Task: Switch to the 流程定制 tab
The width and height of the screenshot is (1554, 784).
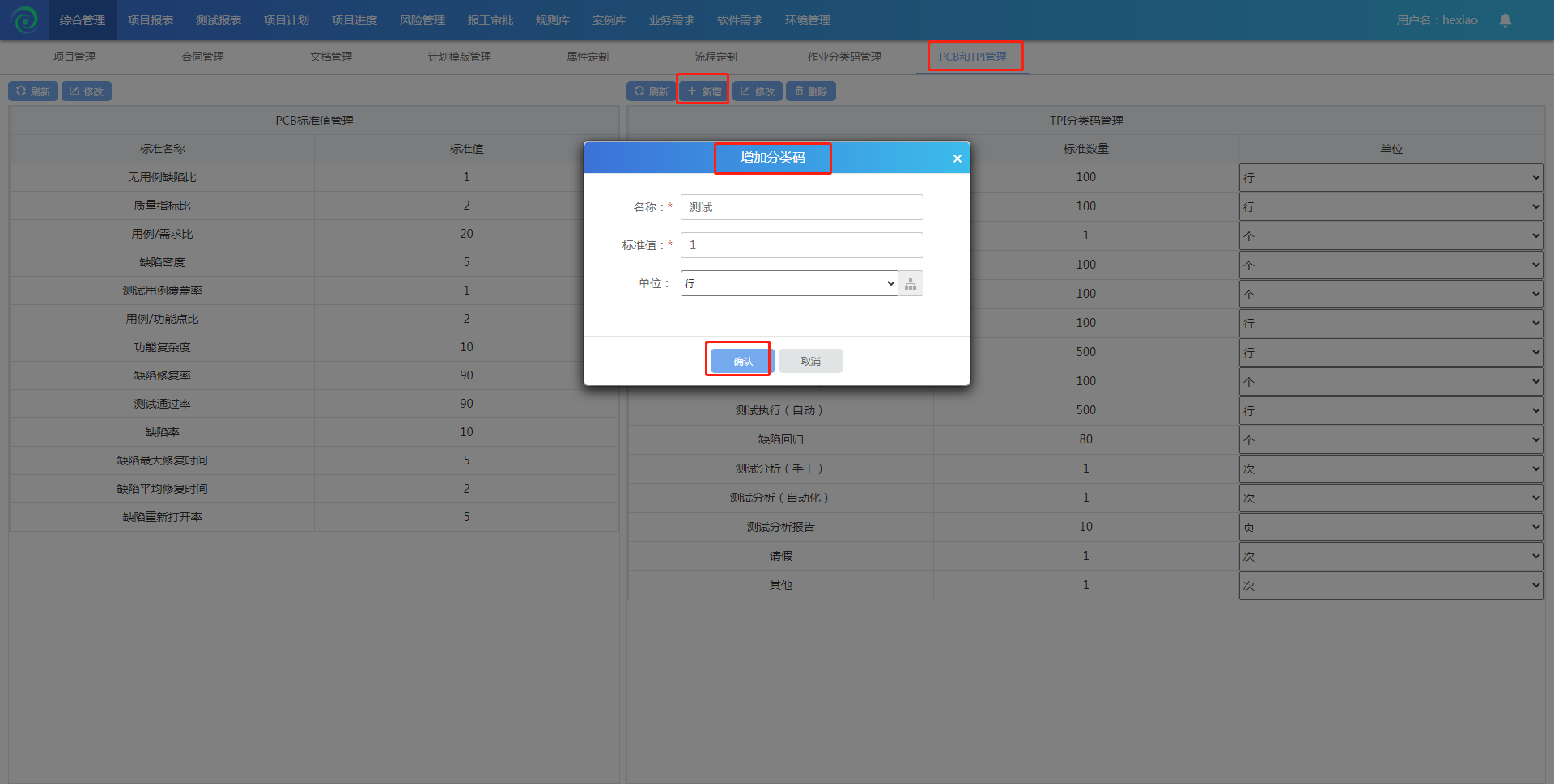Action: pyautogui.click(x=715, y=57)
